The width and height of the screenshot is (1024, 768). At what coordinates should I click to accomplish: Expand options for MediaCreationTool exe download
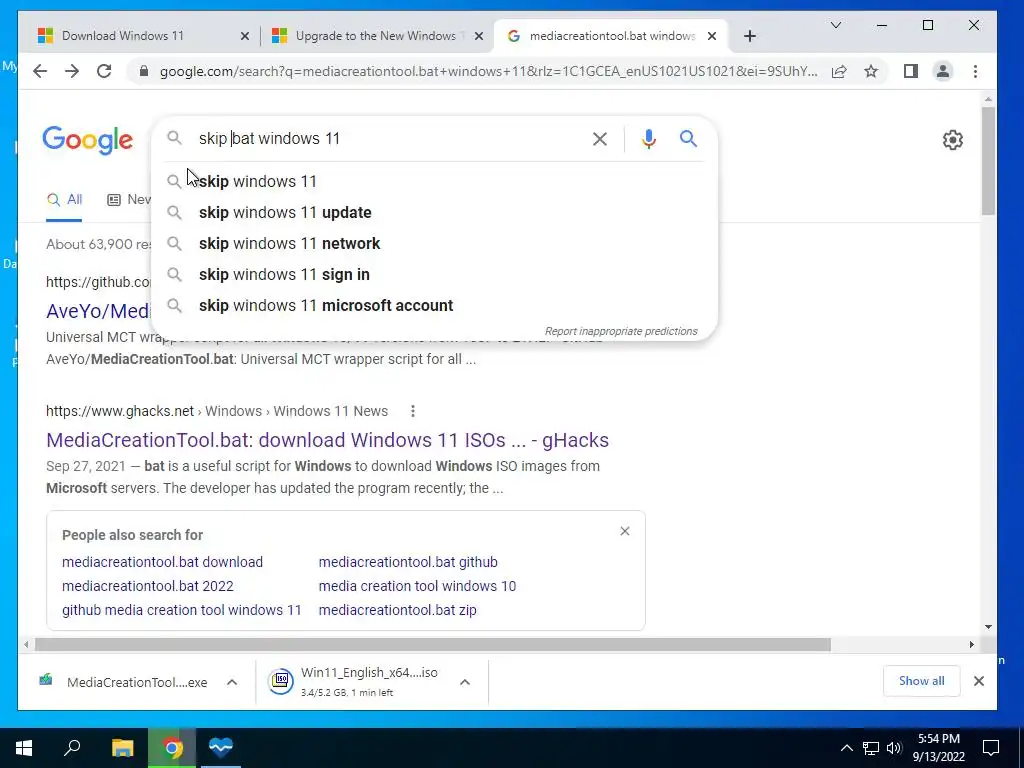pos(232,682)
